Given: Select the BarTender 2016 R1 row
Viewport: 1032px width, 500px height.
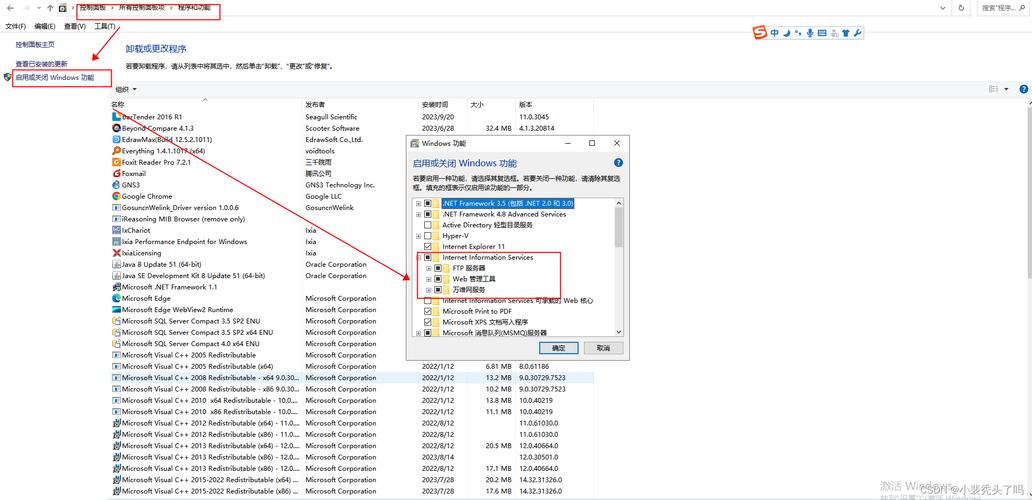Looking at the screenshot, I should pos(352,116).
